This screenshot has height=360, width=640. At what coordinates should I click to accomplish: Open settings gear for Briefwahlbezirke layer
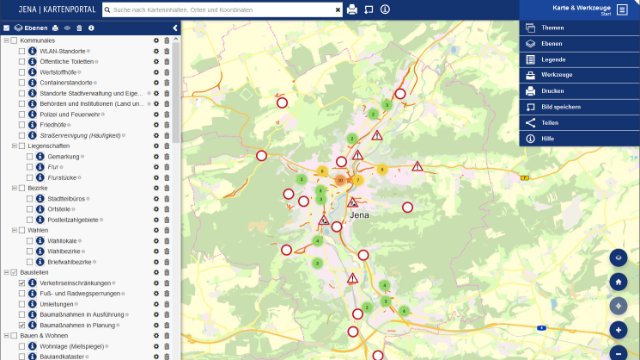pyautogui.click(x=156, y=262)
